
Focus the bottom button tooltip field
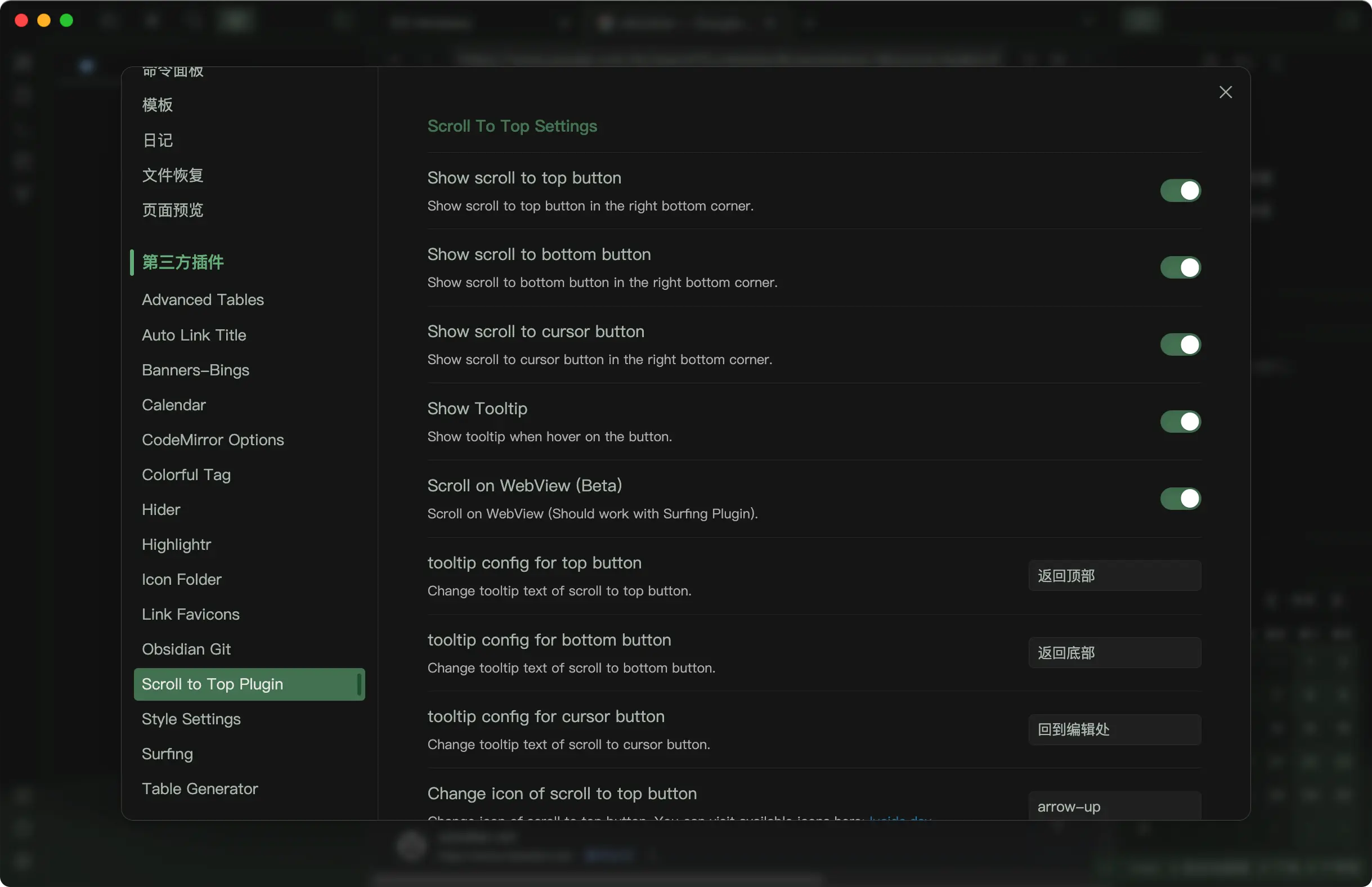pos(1114,652)
